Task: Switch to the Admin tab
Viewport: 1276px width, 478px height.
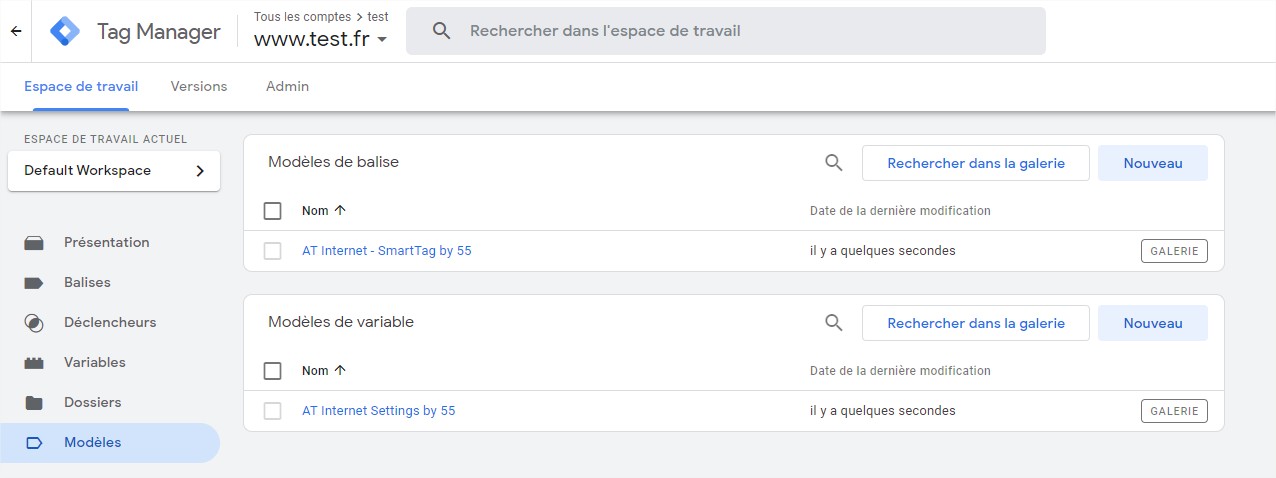Action: tap(287, 87)
